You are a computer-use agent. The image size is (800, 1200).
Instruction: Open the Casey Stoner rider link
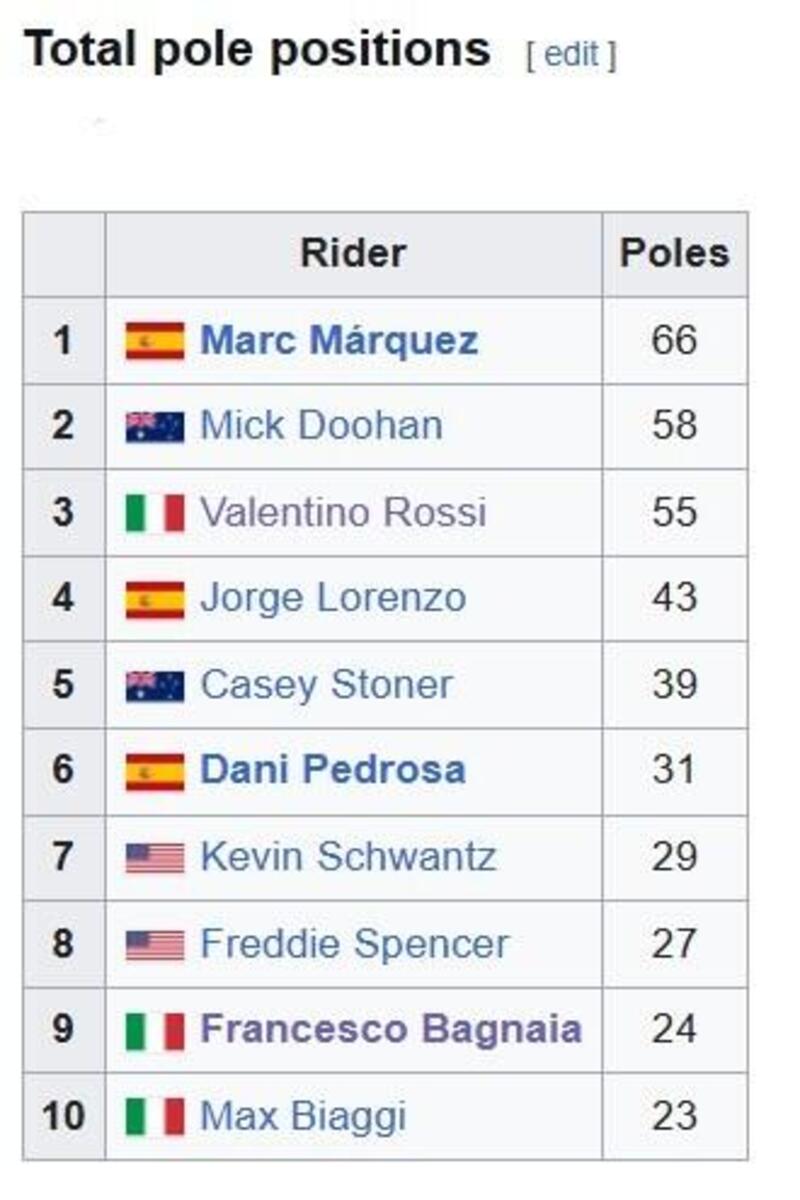[326, 685]
